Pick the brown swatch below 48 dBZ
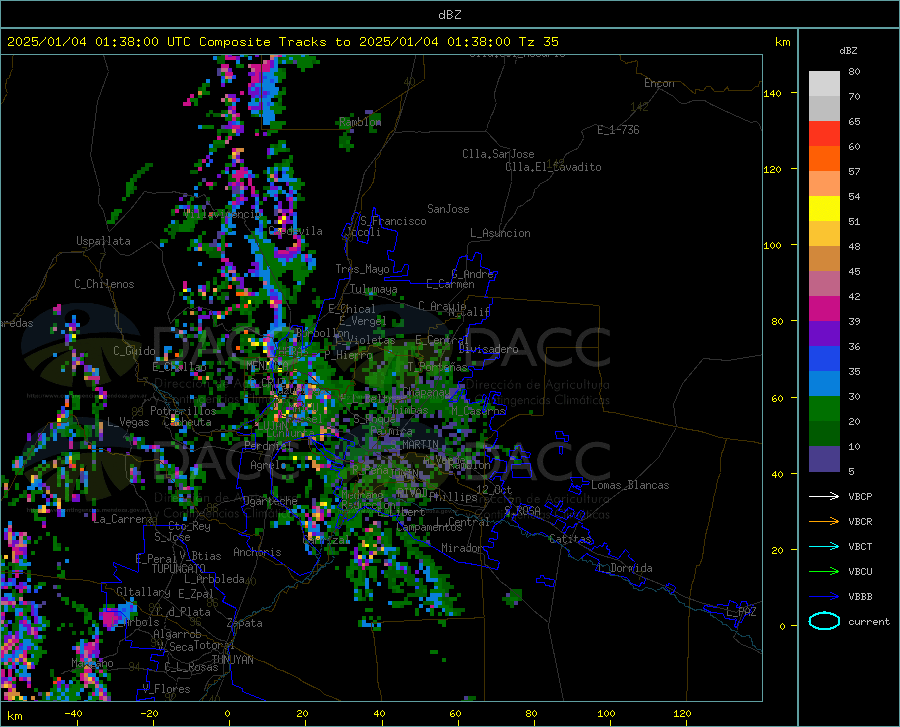 click(824, 259)
